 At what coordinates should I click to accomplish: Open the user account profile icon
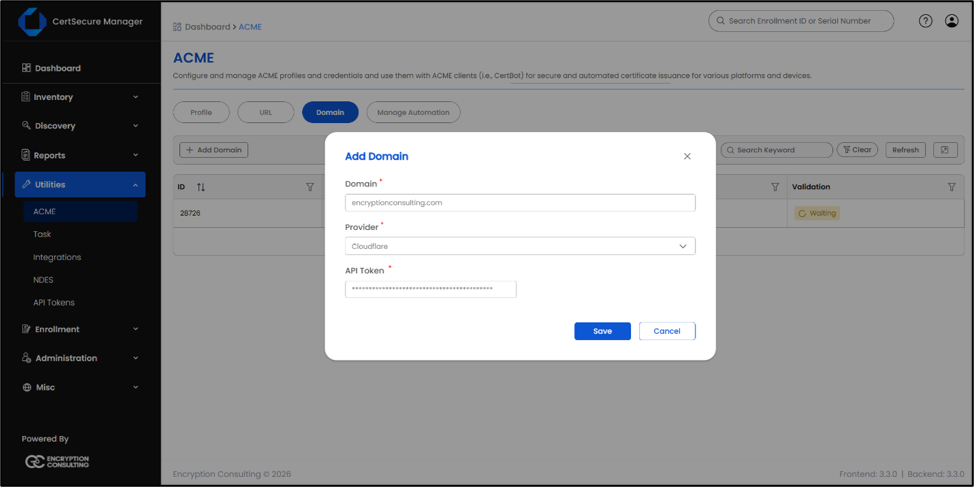tap(952, 21)
